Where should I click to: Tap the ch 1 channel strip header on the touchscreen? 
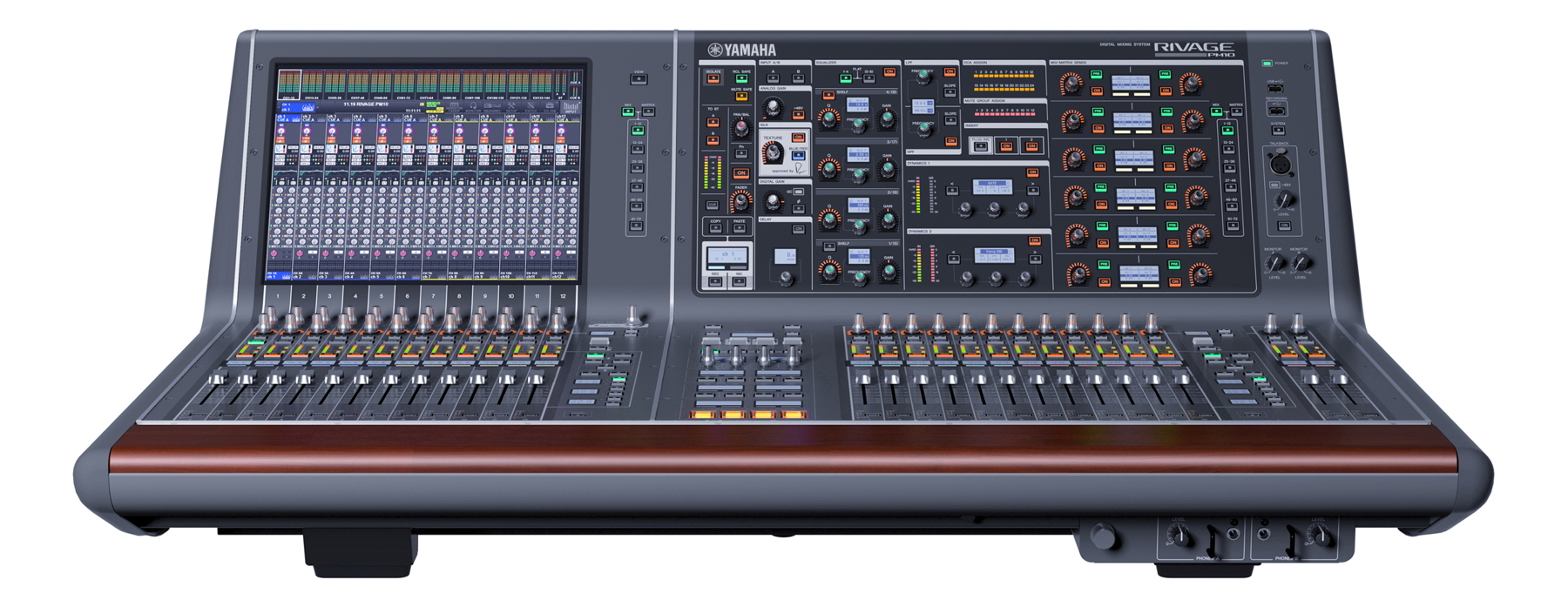point(288,119)
